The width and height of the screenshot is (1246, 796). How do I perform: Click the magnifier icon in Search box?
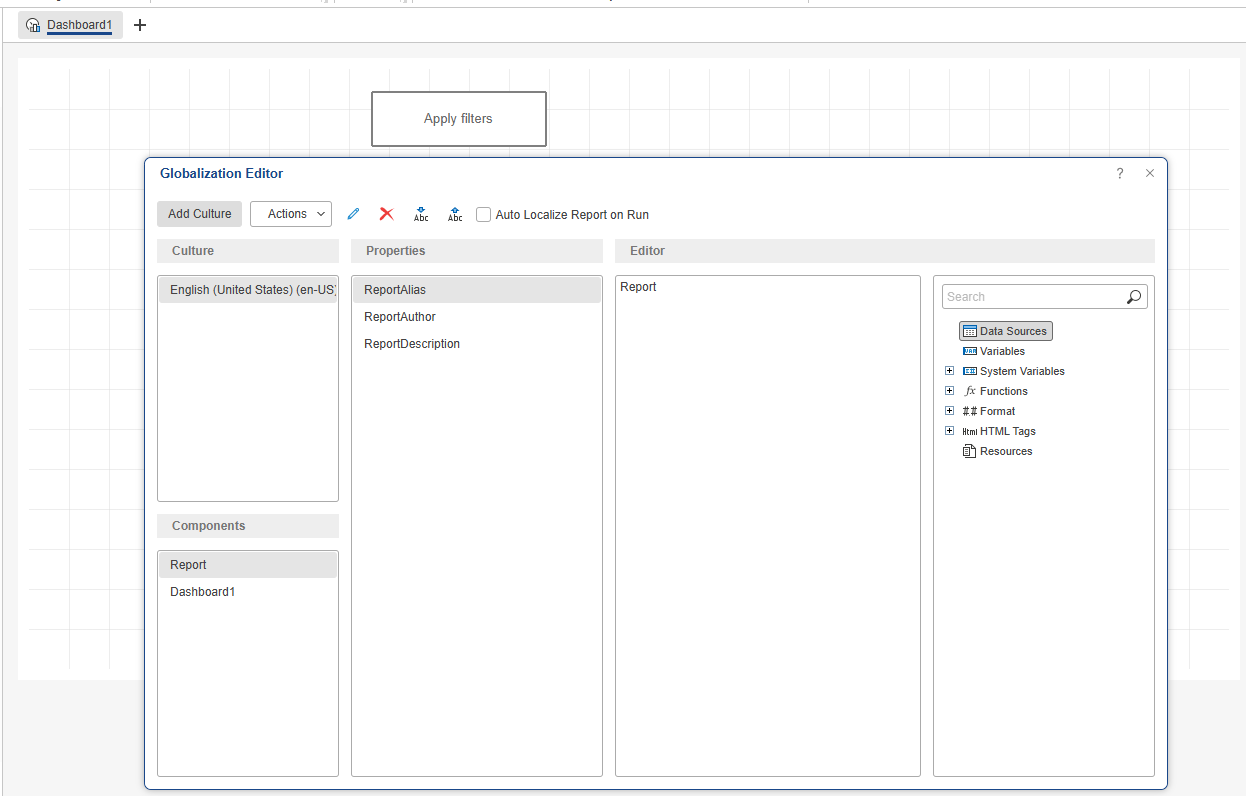[1133, 297]
